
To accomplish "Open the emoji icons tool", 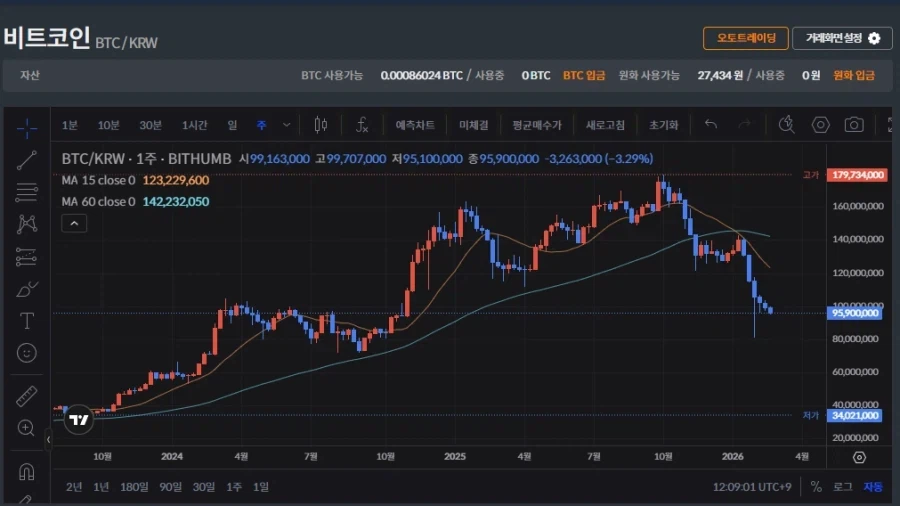I will pyautogui.click(x=26, y=353).
